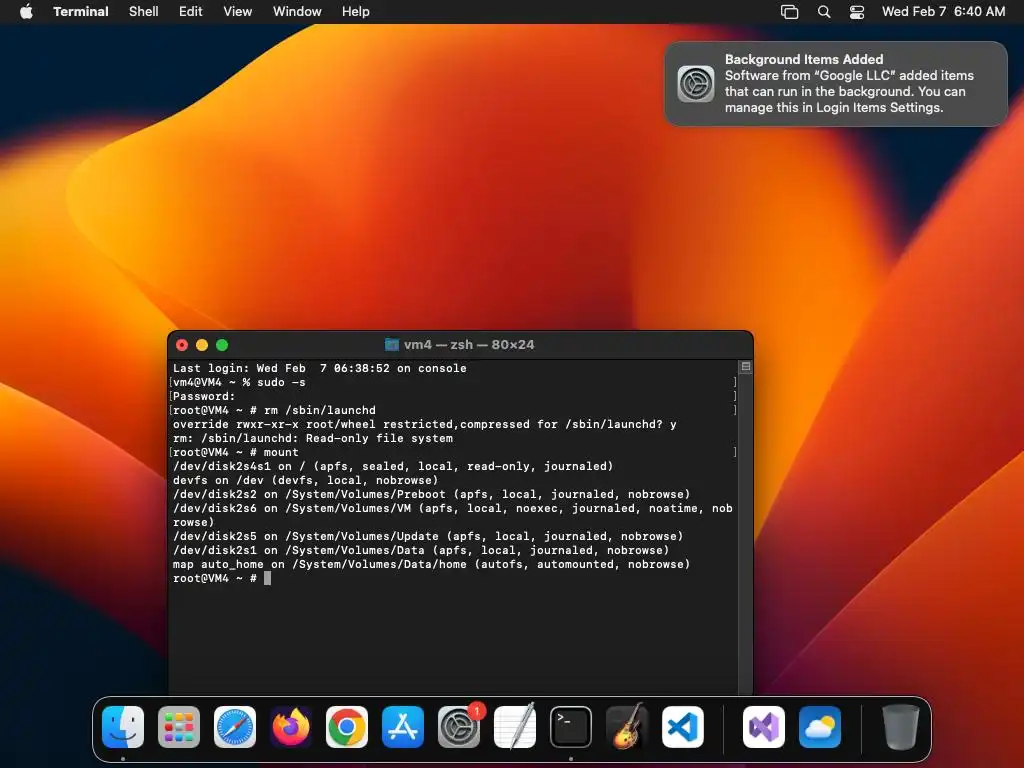The width and height of the screenshot is (1024, 768).
Task: Open TextEdit from the dock
Action: click(515, 727)
